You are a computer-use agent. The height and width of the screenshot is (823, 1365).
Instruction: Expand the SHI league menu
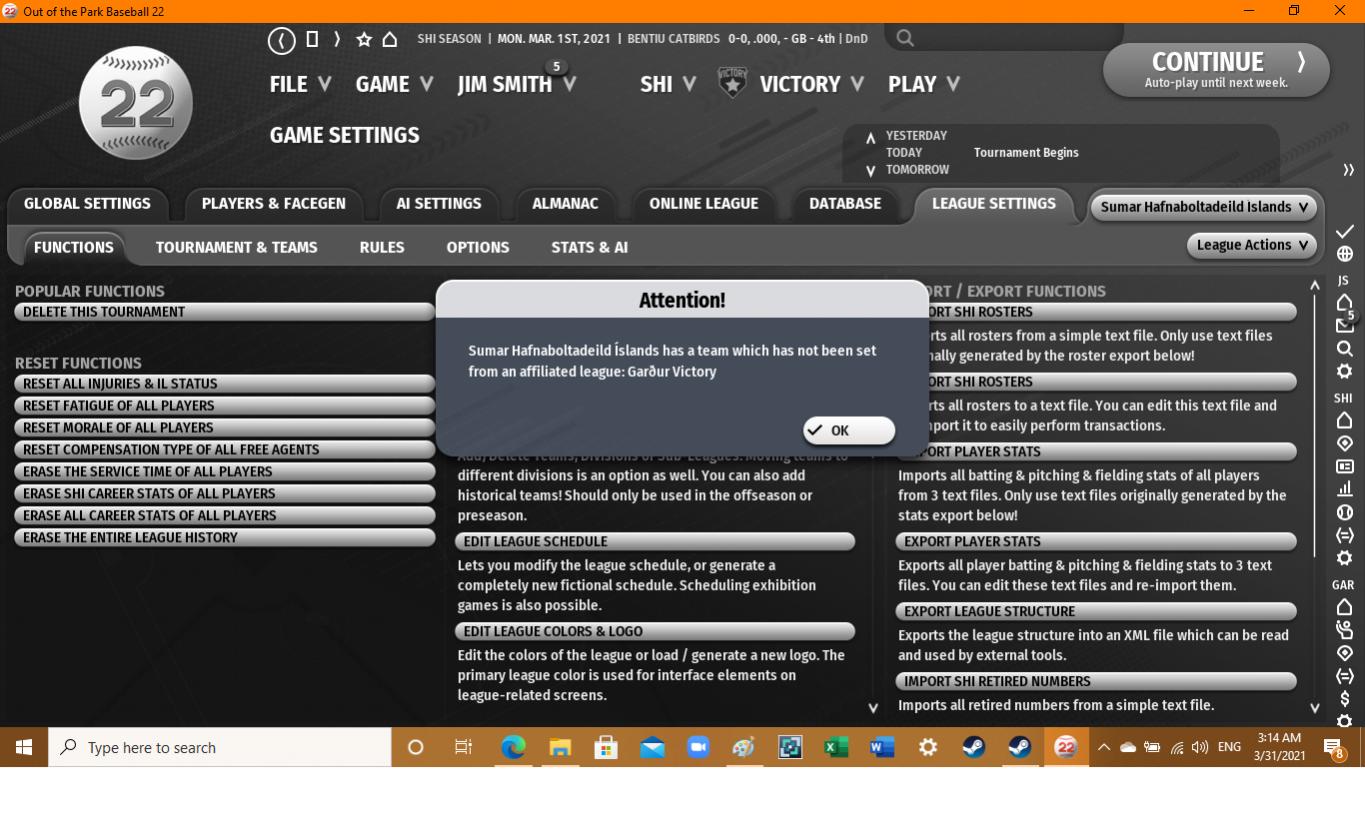click(668, 84)
